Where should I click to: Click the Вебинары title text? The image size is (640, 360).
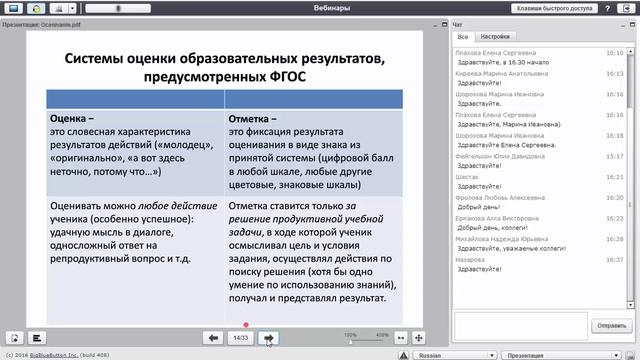point(332,8)
